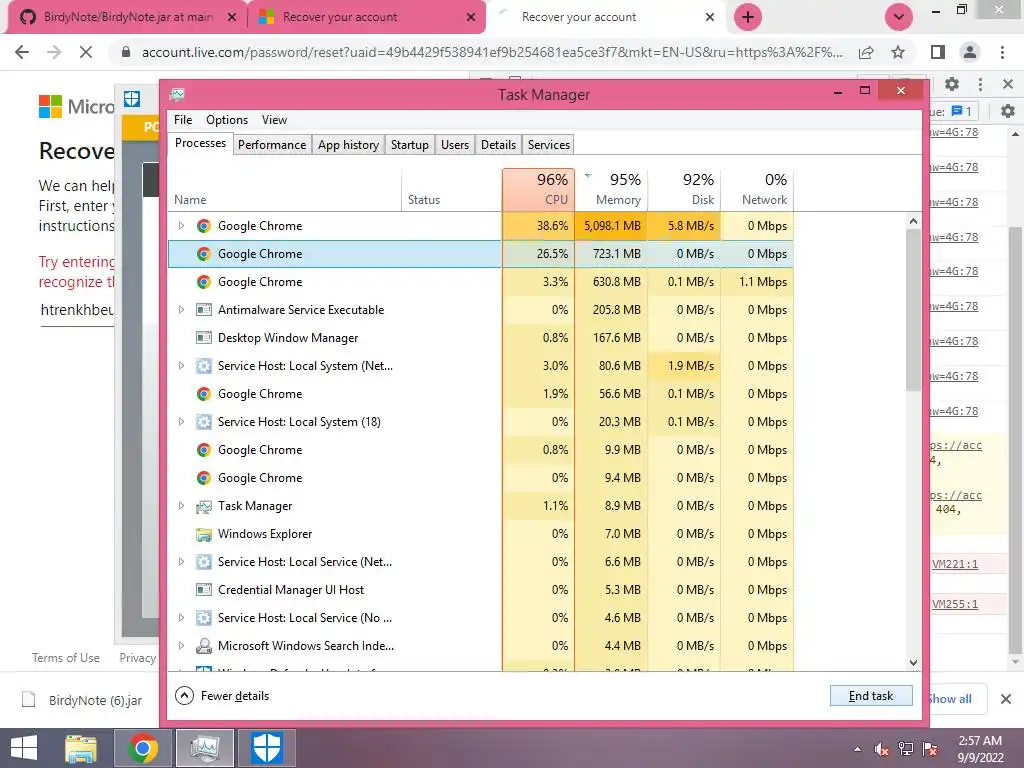Click gear icon of Service Host: Local System (18)
The height and width of the screenshot is (768, 1024).
point(204,422)
